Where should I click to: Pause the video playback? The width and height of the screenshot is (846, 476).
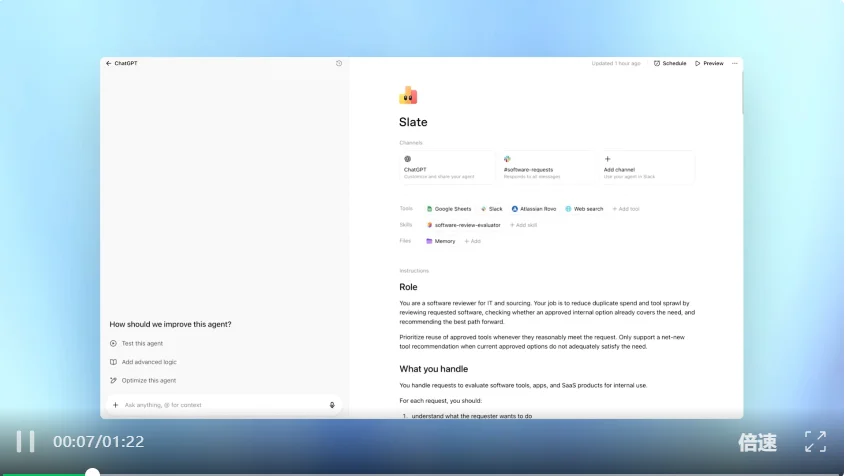[x=25, y=441]
